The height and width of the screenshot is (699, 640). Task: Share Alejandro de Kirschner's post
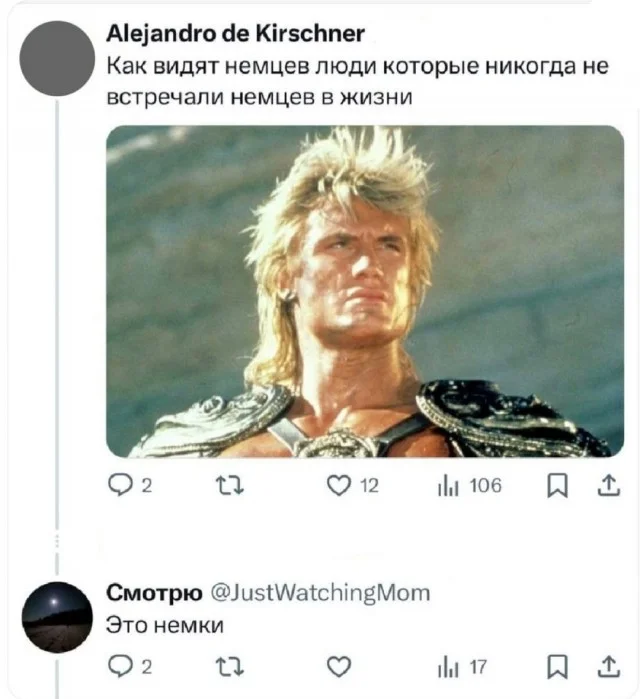pos(609,485)
